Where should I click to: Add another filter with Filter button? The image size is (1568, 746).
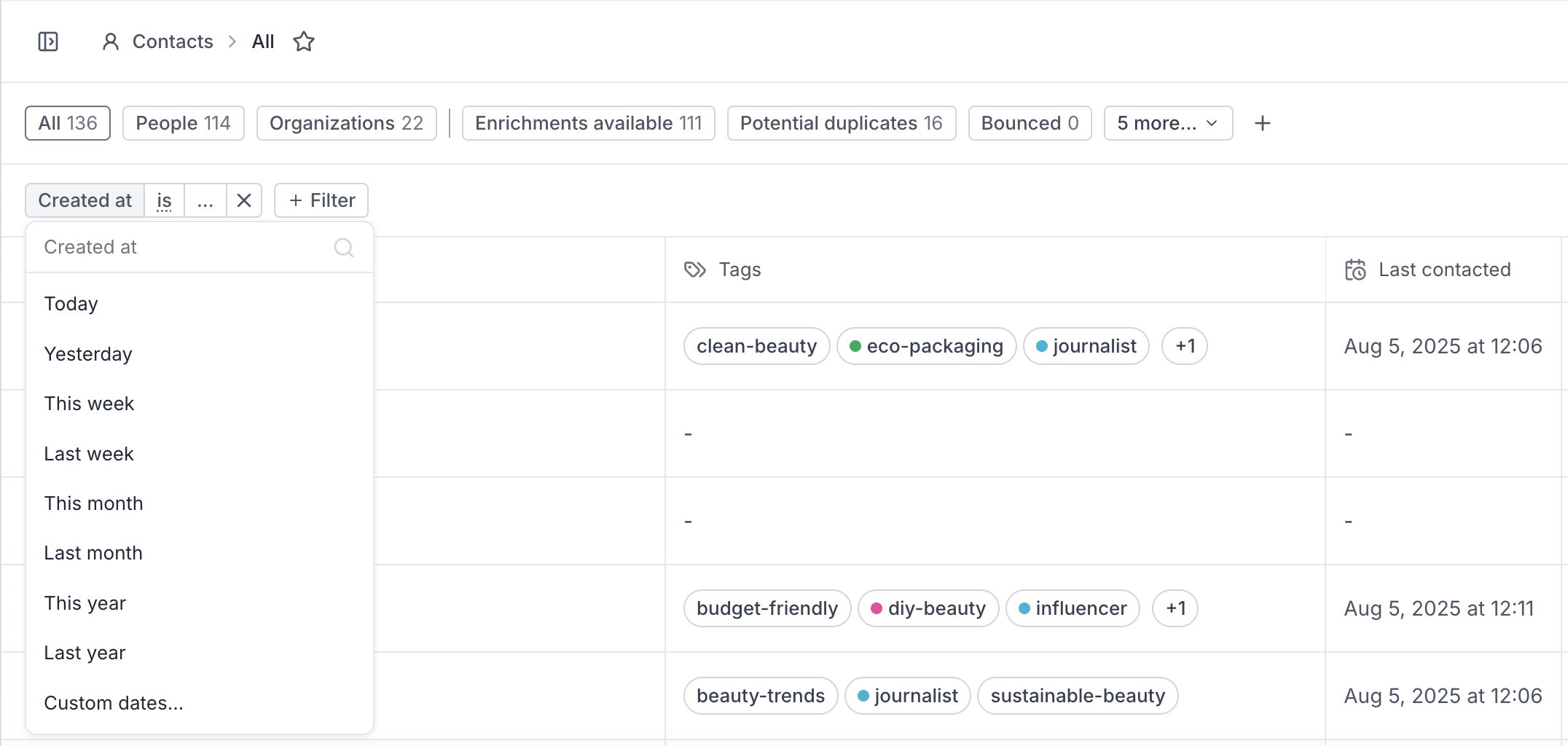tap(321, 200)
